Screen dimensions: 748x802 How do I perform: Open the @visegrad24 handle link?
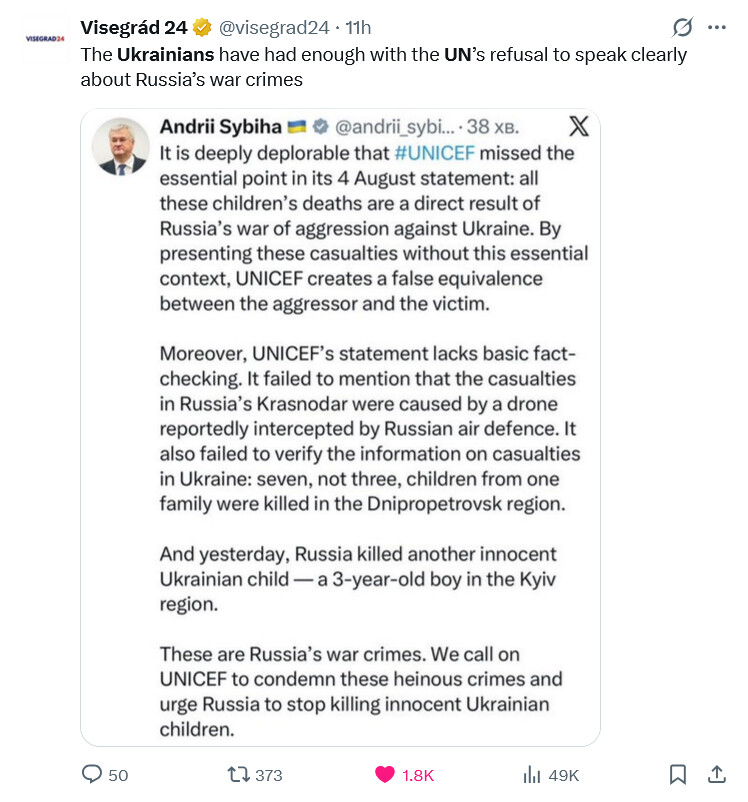click(x=274, y=28)
